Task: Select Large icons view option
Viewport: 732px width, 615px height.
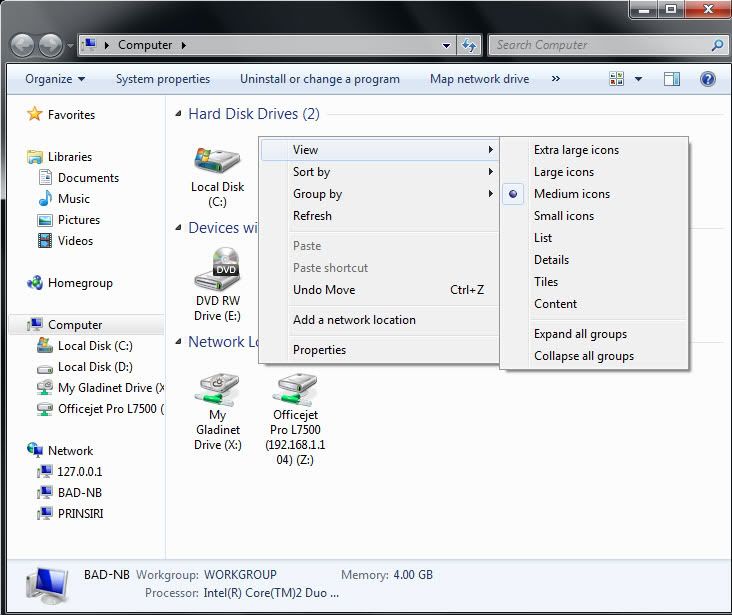Action: tap(563, 172)
